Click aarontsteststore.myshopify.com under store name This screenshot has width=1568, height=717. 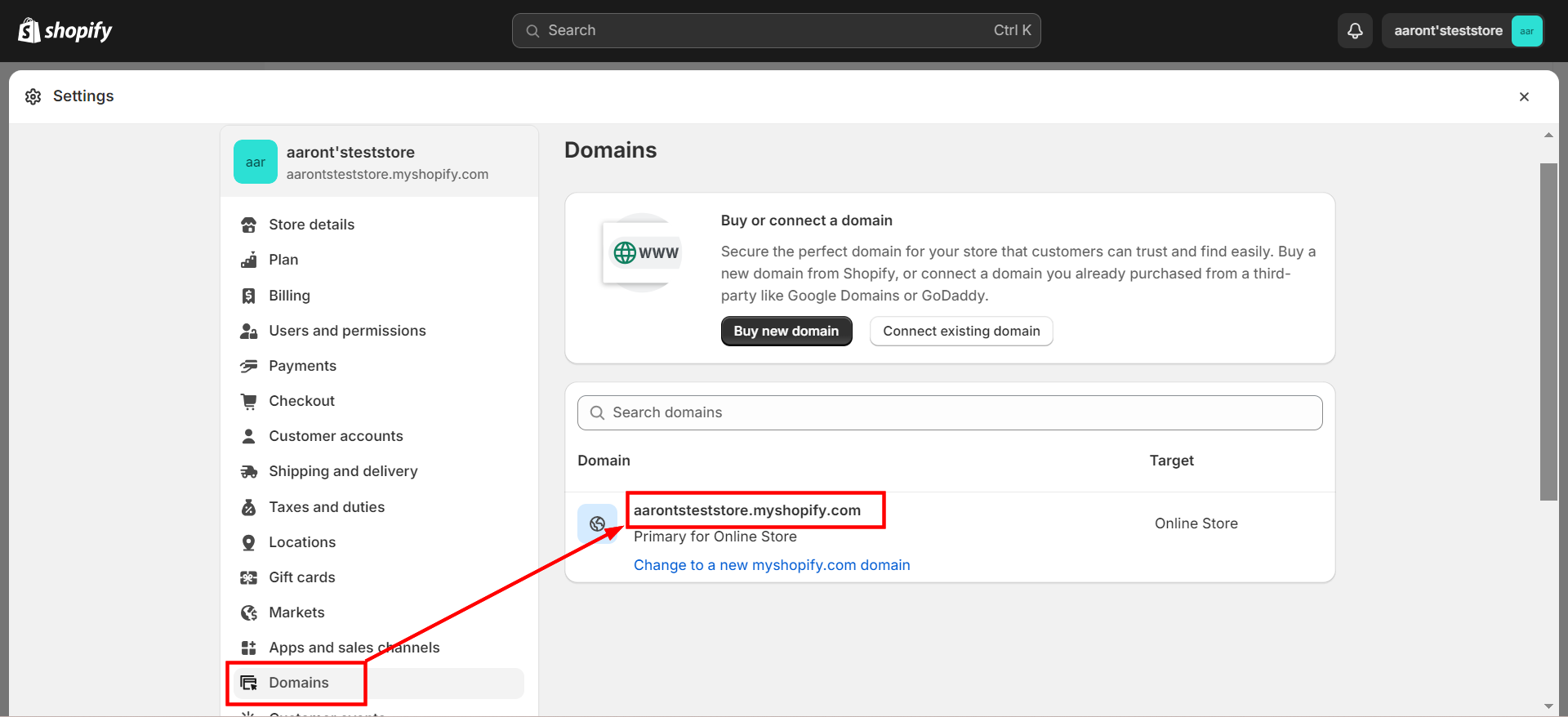[387, 175]
